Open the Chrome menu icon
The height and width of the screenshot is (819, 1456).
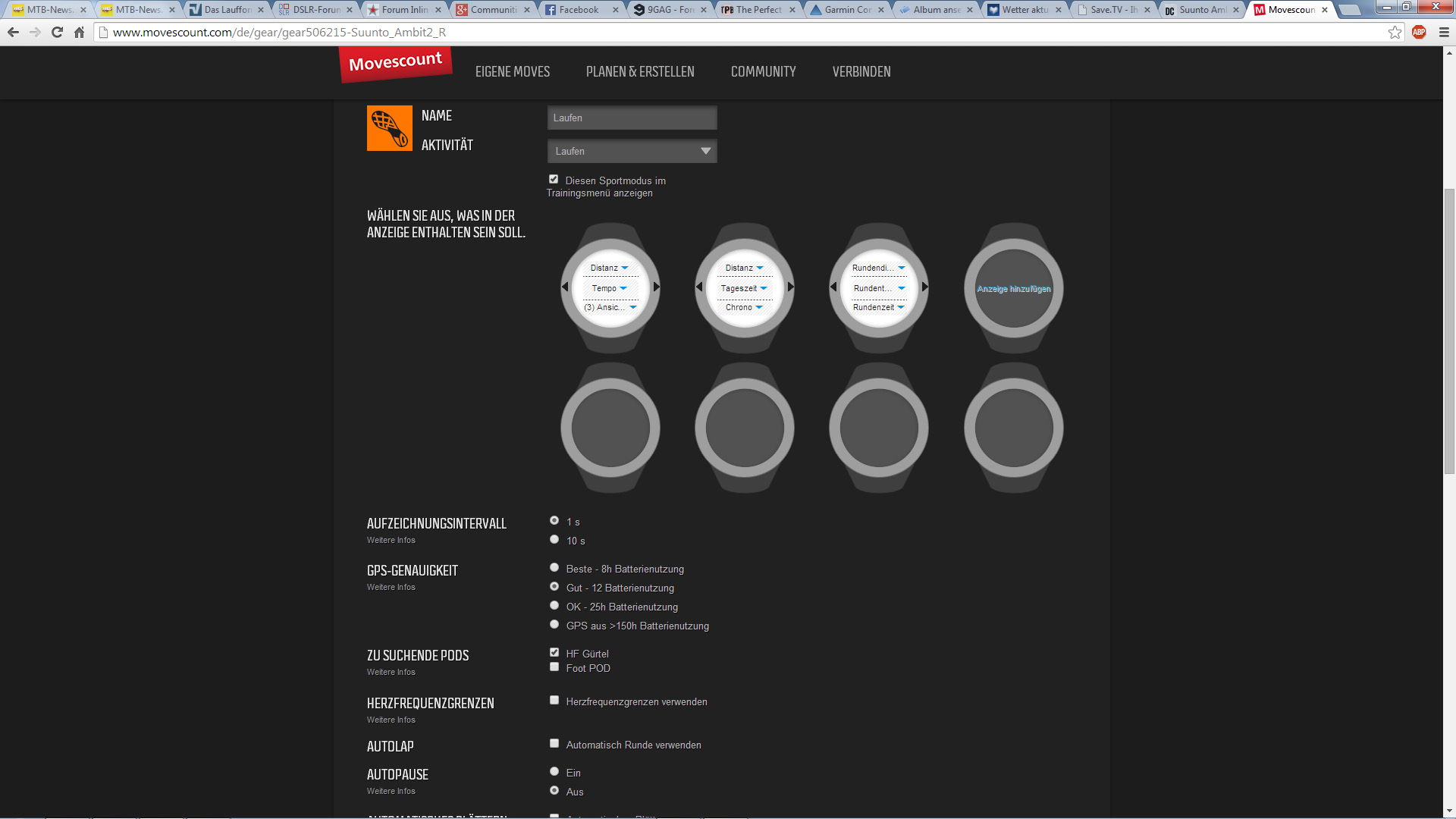(x=1444, y=32)
